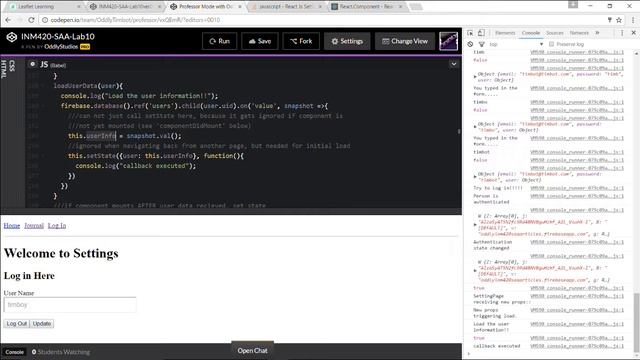Image resolution: width=640 pixels, height=360 pixels.
Task: Follow the Log In link in the preview
Action: pyautogui.click(x=57, y=225)
